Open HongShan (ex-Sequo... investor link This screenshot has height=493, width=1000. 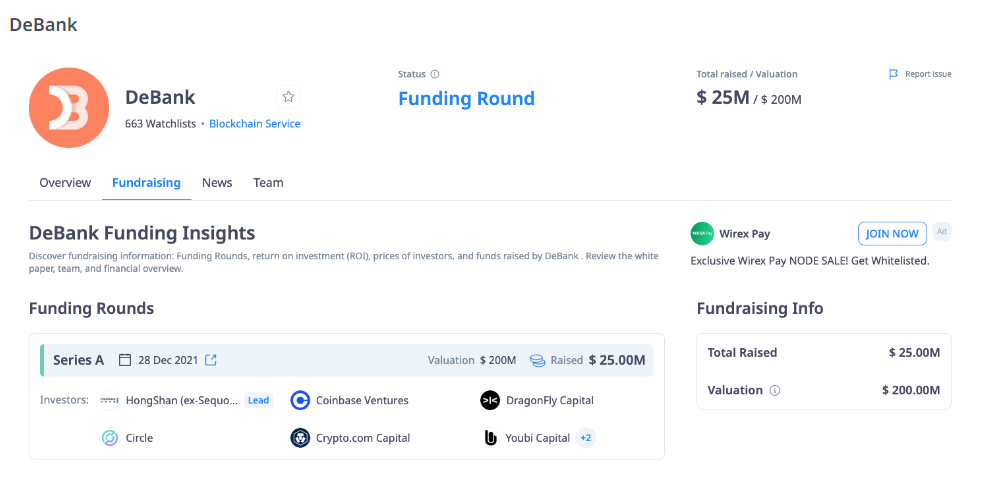pyautogui.click(x=182, y=401)
